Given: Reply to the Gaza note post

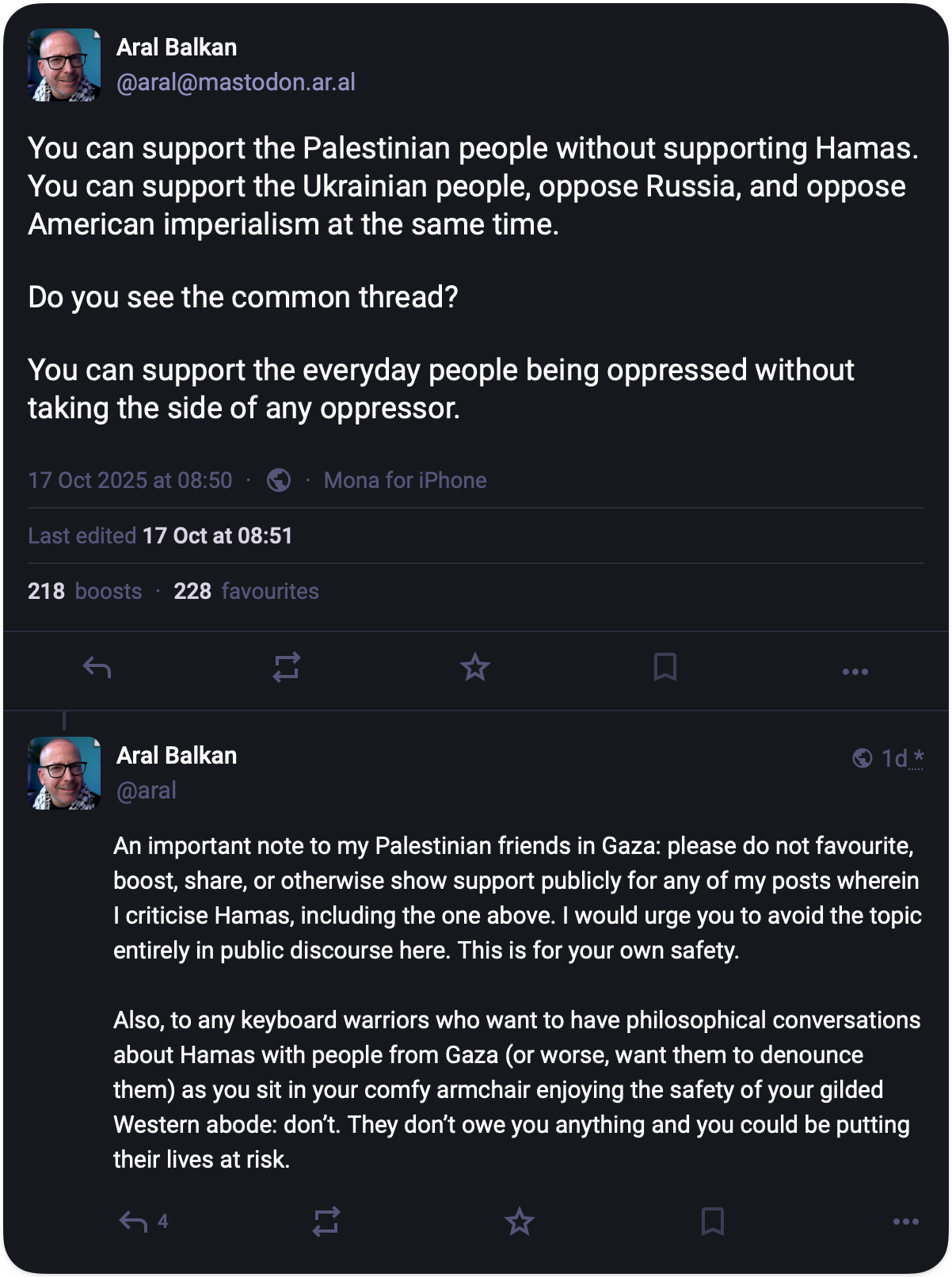Looking at the screenshot, I should pos(133,1222).
